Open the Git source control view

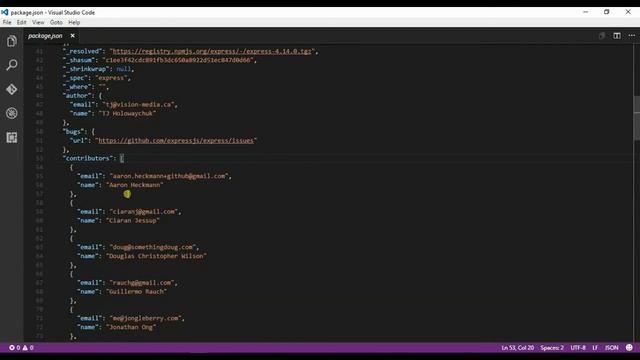click(x=12, y=89)
